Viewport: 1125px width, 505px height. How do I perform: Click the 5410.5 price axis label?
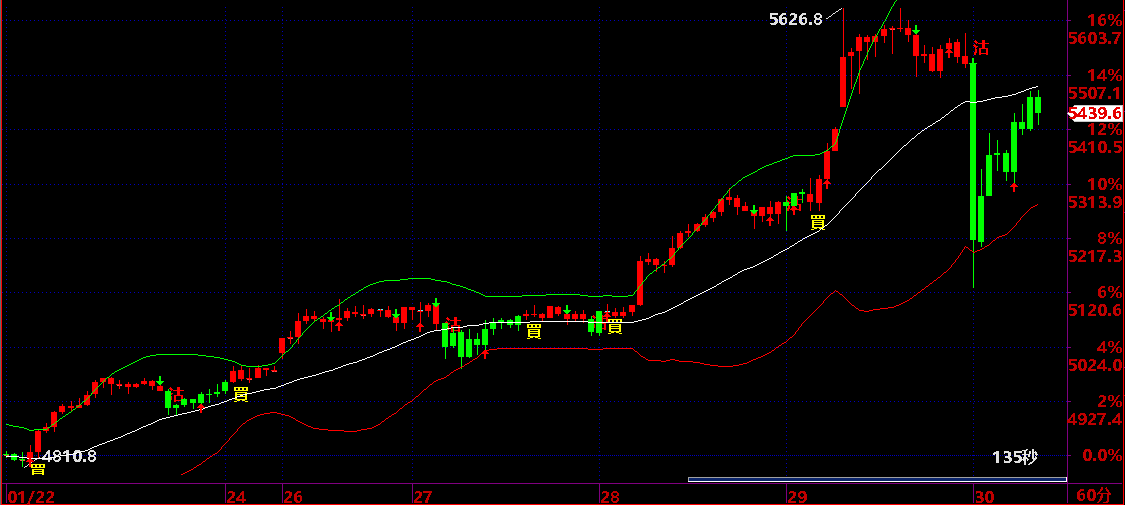(1095, 147)
